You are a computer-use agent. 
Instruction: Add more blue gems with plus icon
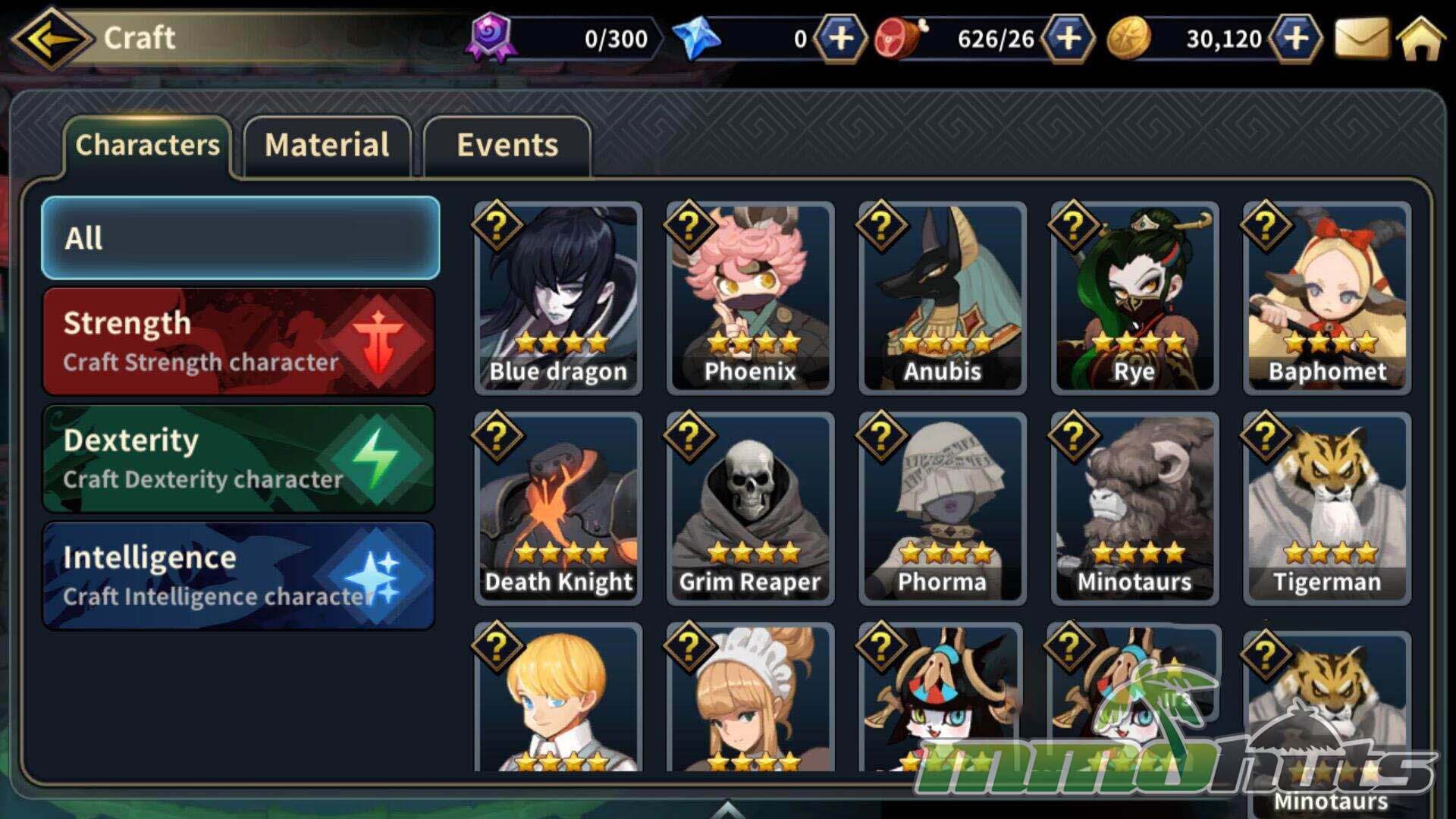pyautogui.click(x=840, y=38)
